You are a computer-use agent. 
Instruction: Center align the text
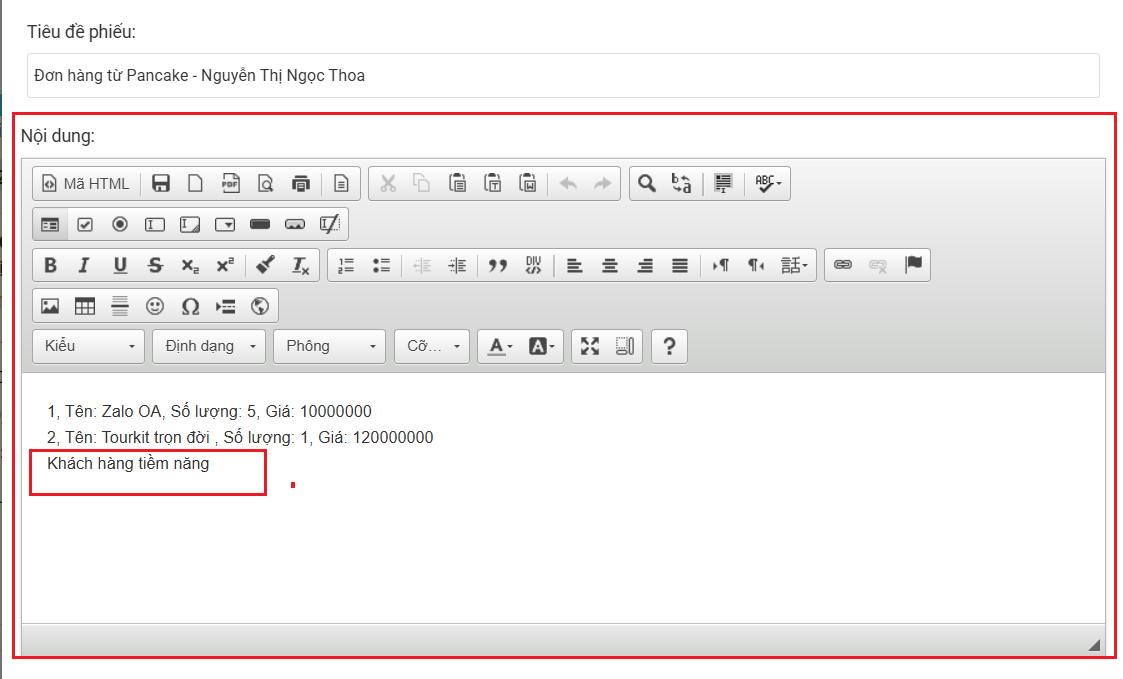(x=609, y=265)
